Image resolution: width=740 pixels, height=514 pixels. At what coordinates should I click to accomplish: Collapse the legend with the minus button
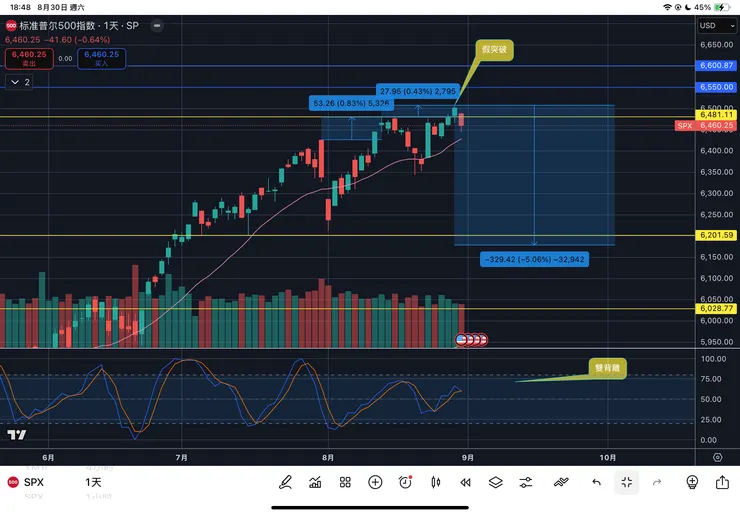pyautogui.click(x=157, y=25)
